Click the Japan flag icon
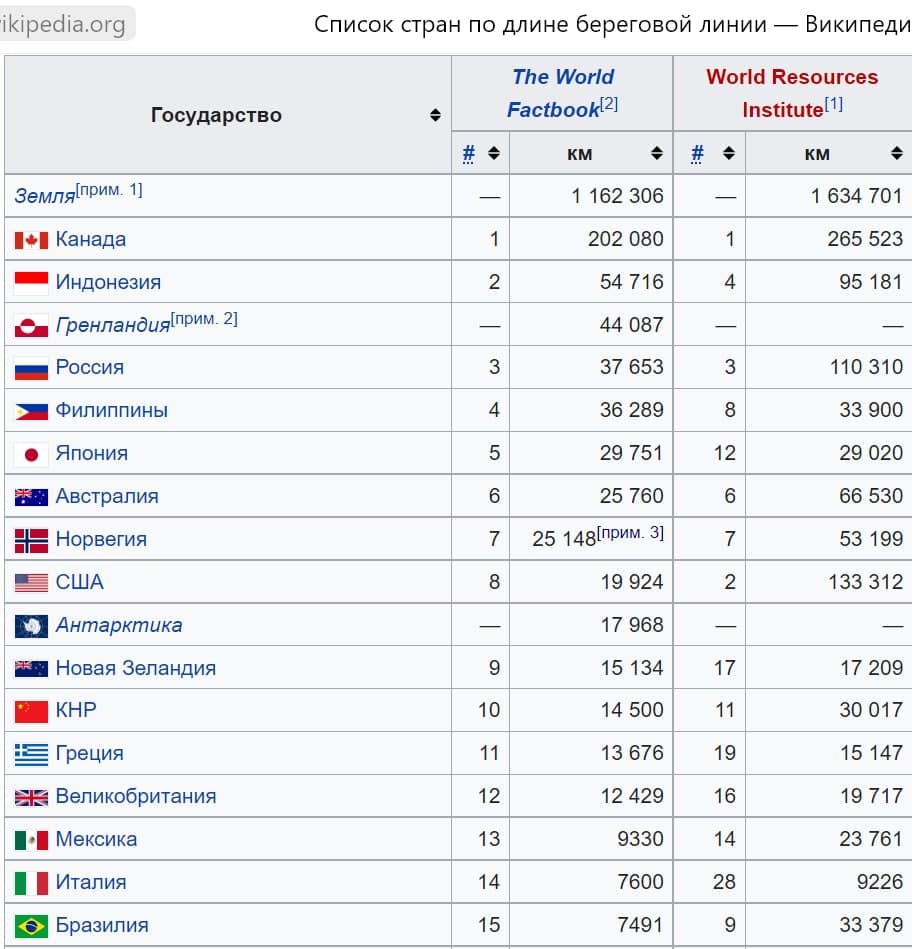The height and width of the screenshot is (949, 912). [x=31, y=454]
